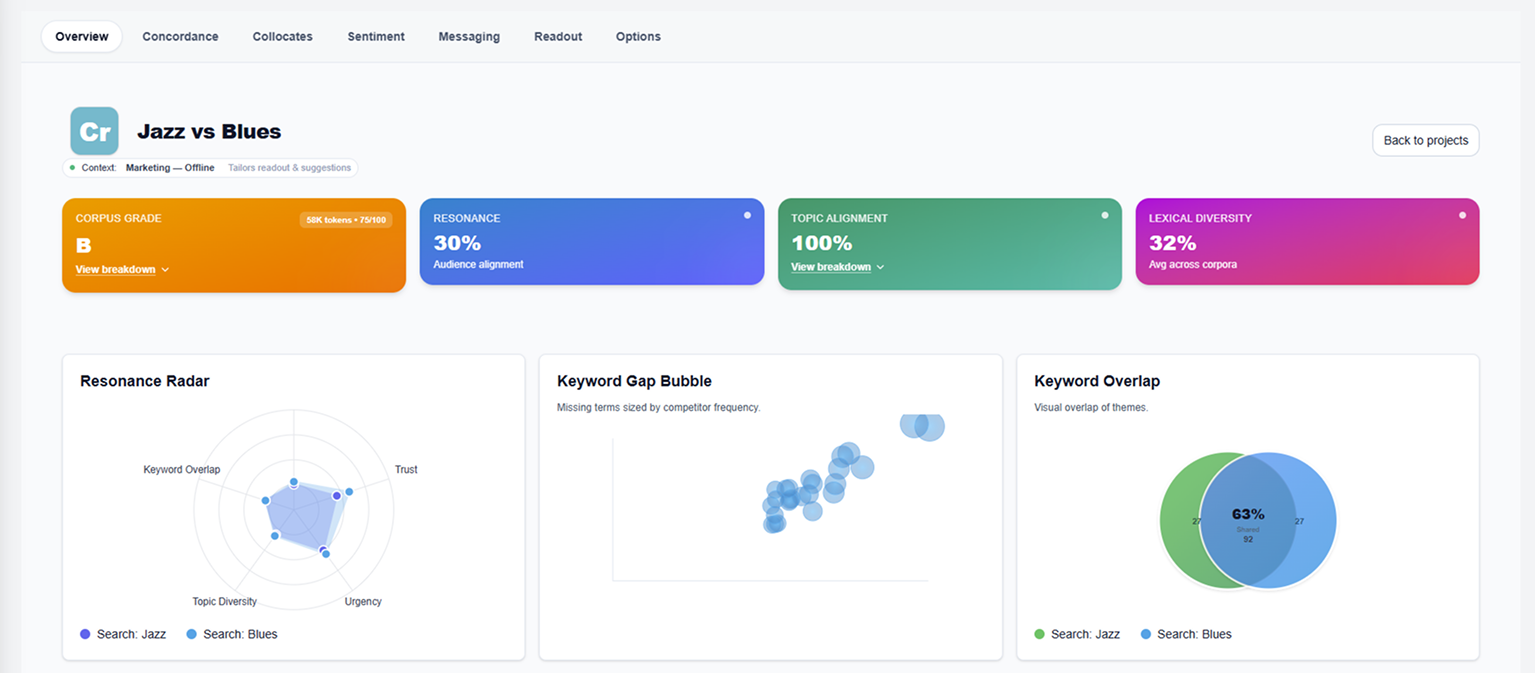Click the Trust data point on radar
Screen dimensions: 1535x673
click(x=349, y=492)
